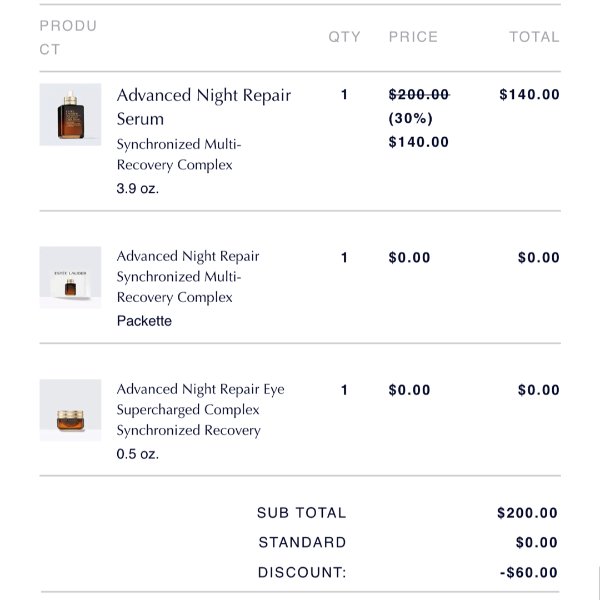Screen dimensions: 600x600
Task: Select the PRICE column header
Action: [x=413, y=37]
